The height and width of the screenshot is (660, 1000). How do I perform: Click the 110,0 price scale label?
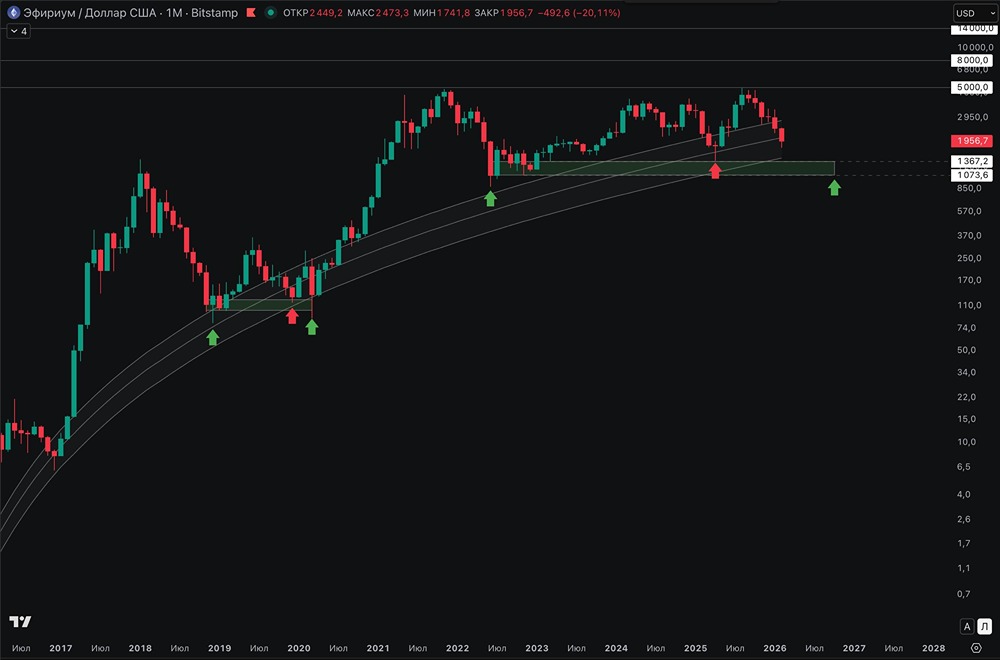pos(969,305)
